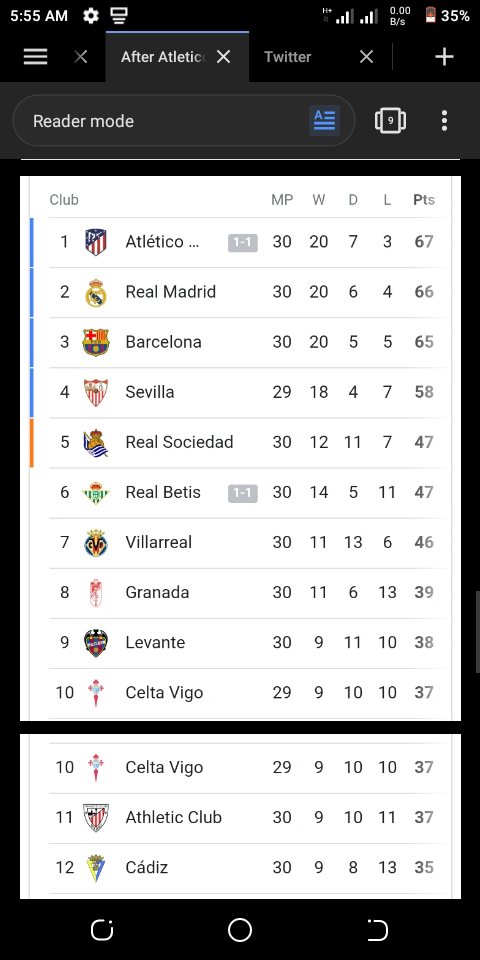Open the Real Sociedad team link
Screen dimensions: 480x960
pos(179,442)
